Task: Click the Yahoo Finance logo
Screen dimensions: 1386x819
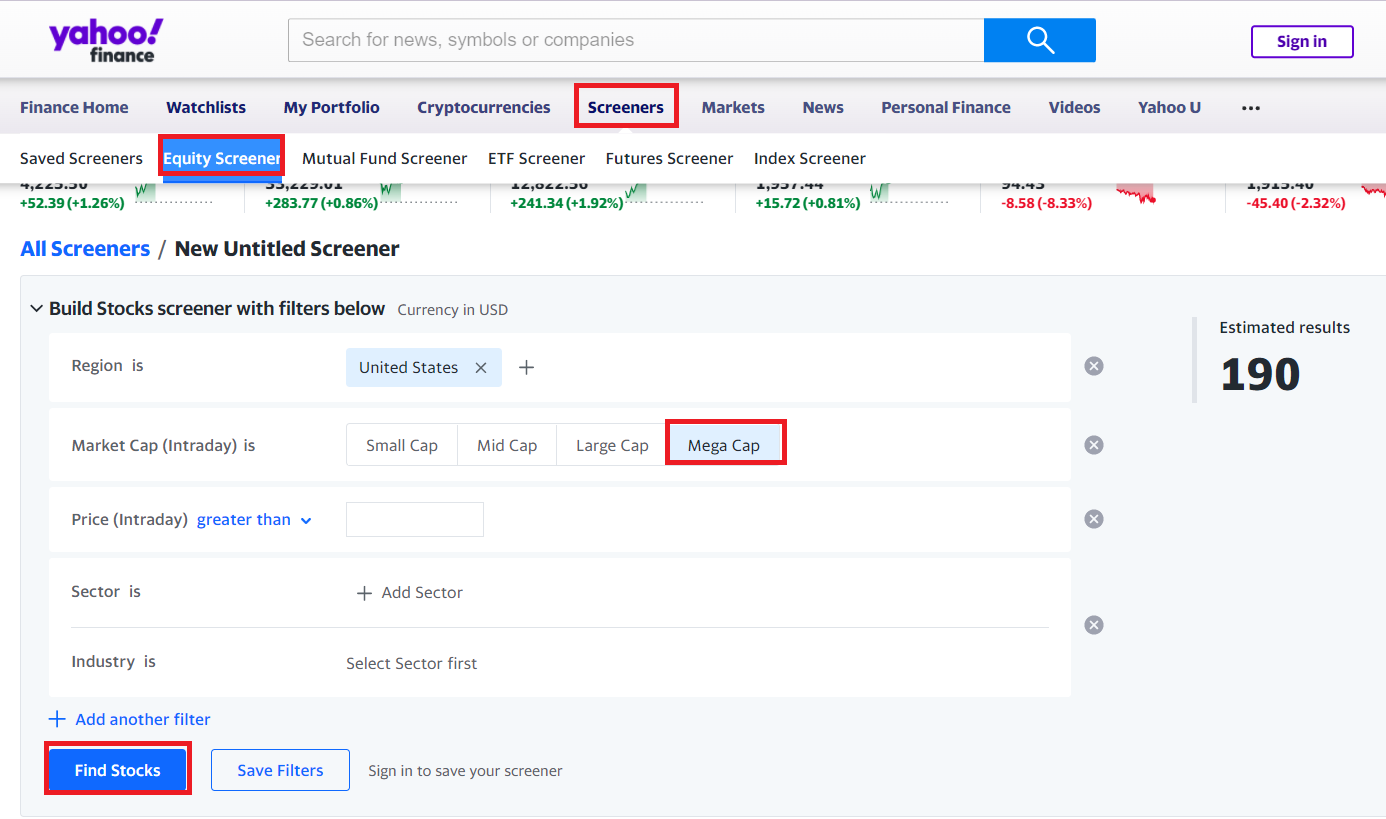Action: click(x=106, y=41)
